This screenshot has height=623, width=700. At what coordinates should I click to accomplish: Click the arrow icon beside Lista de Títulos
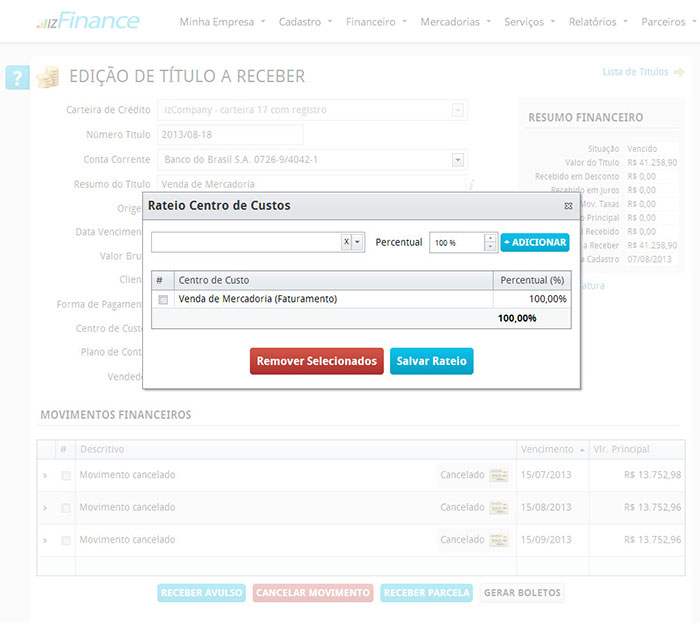(x=679, y=72)
